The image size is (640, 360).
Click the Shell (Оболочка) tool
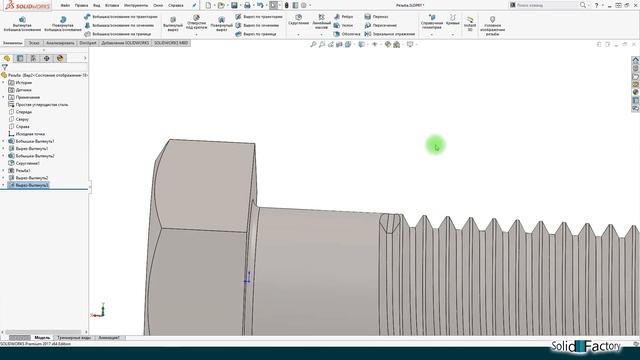[347, 34]
